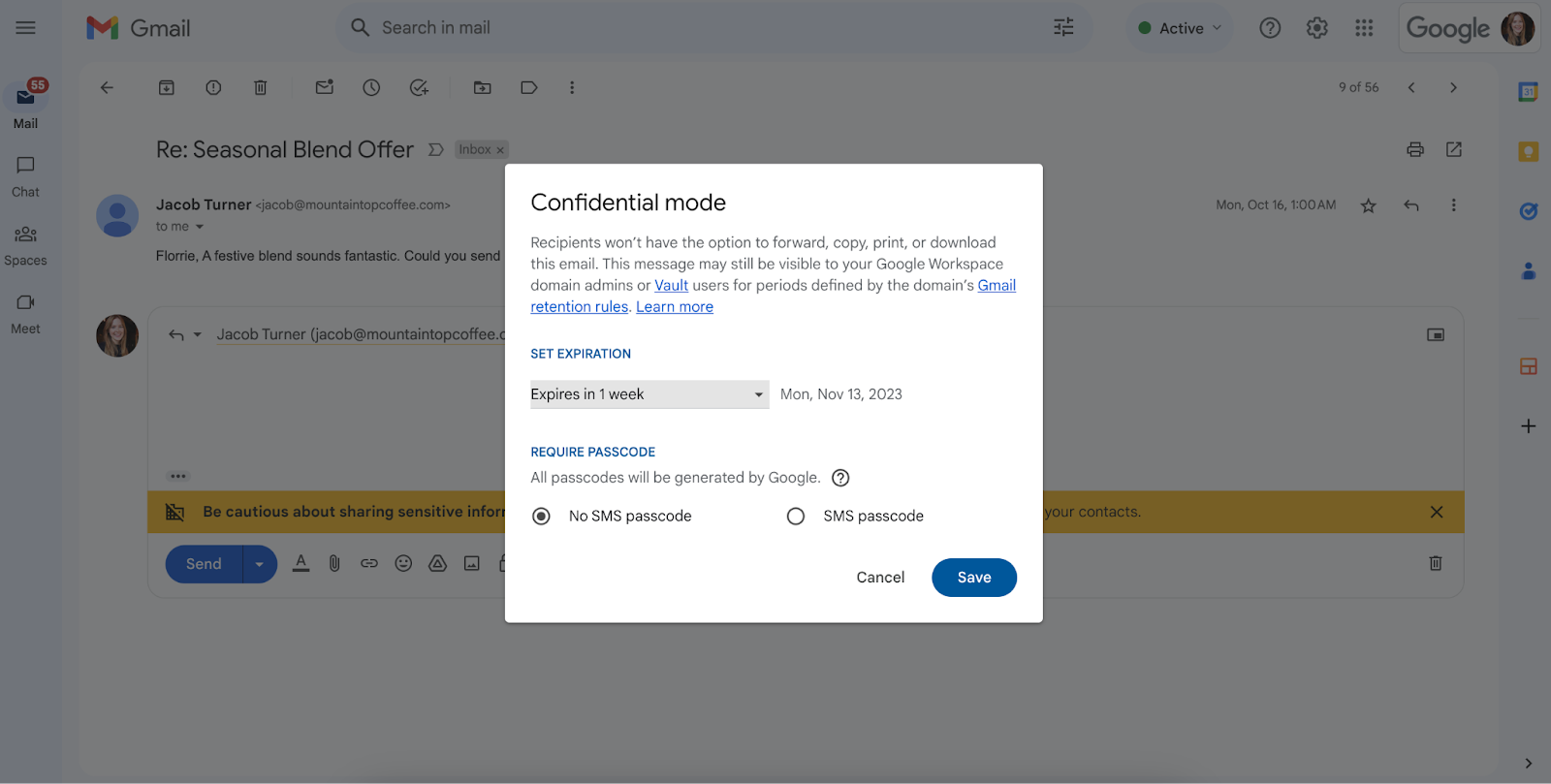Screen dimensions: 1551x784
Task: Open the Expires in 1 week dropdown
Action: [x=649, y=394]
